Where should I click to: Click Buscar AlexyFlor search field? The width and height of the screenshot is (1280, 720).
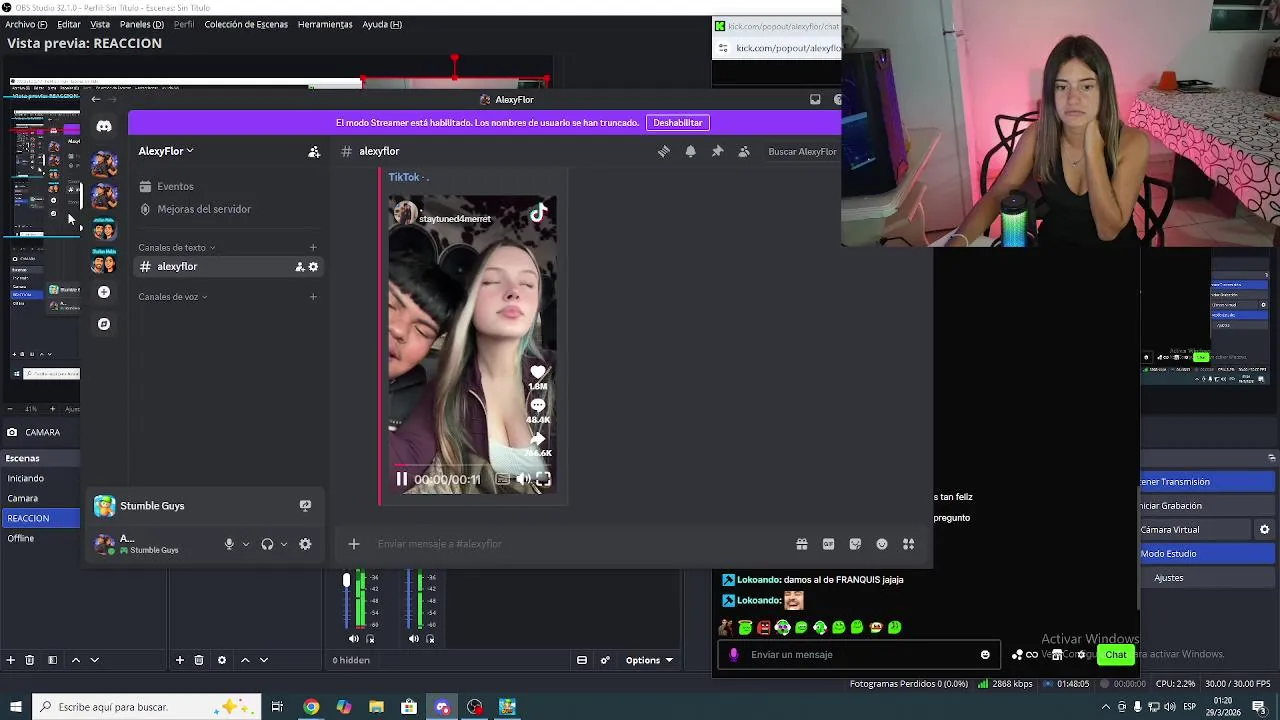click(x=802, y=152)
